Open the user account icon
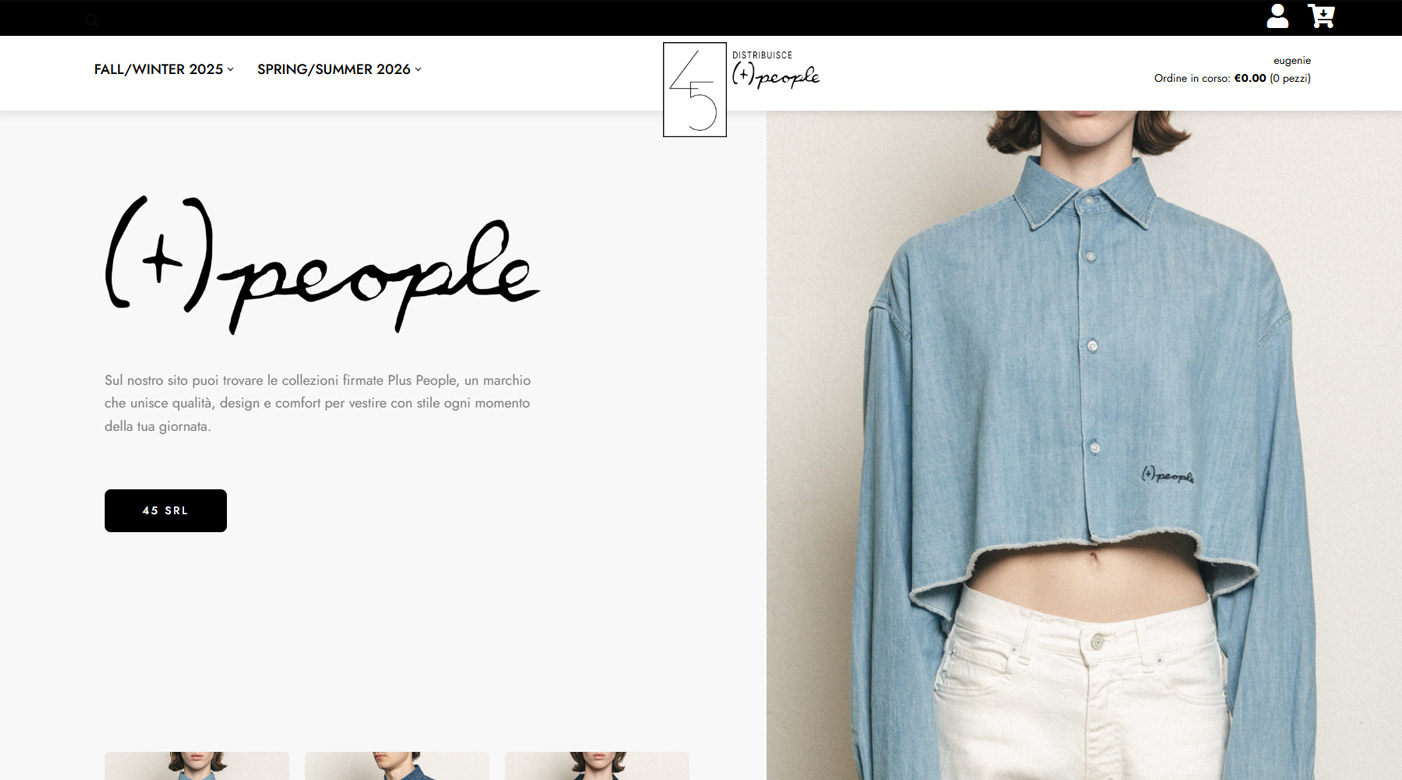1402x780 pixels. (1277, 16)
